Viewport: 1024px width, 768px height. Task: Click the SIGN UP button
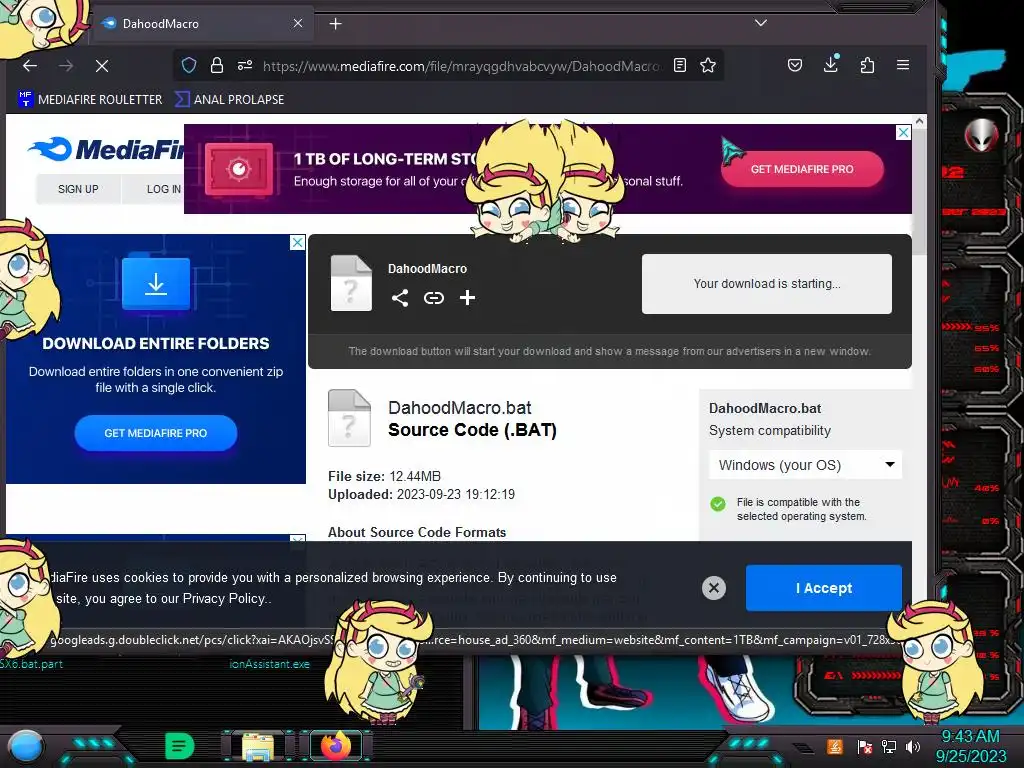[x=78, y=189]
